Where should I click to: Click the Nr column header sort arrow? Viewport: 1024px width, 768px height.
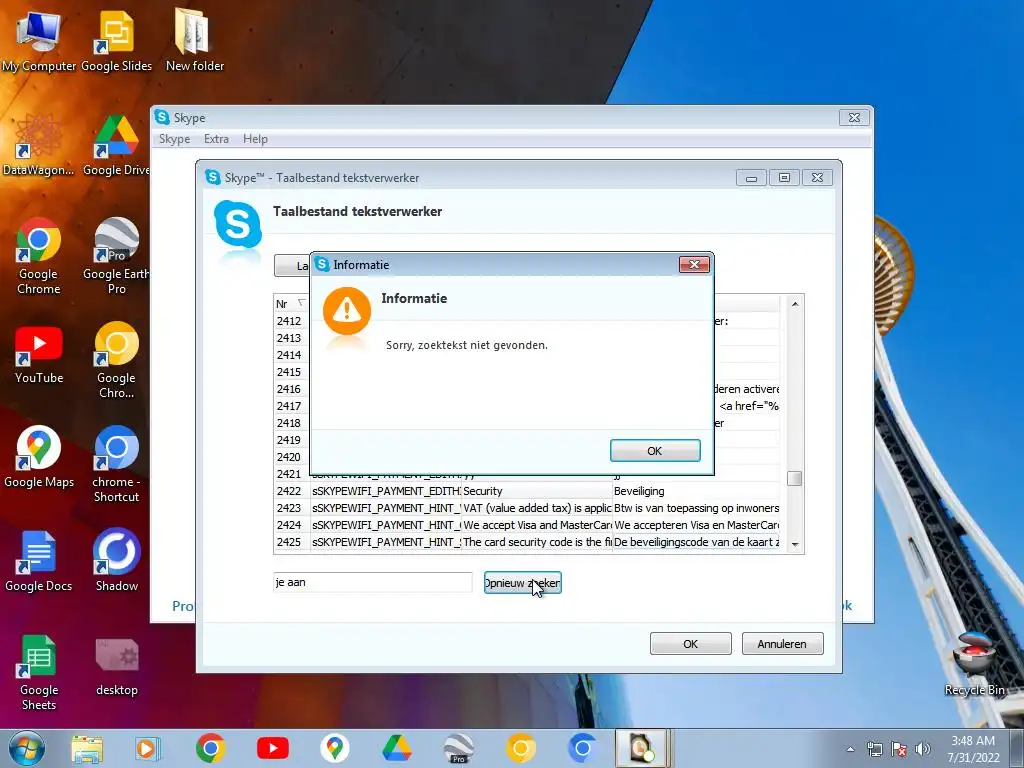point(301,303)
